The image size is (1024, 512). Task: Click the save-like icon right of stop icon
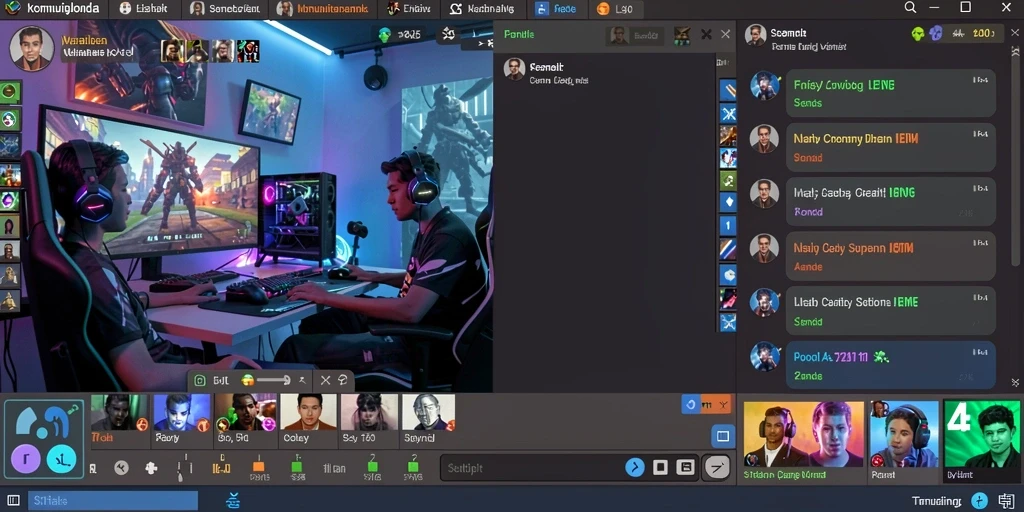point(684,467)
